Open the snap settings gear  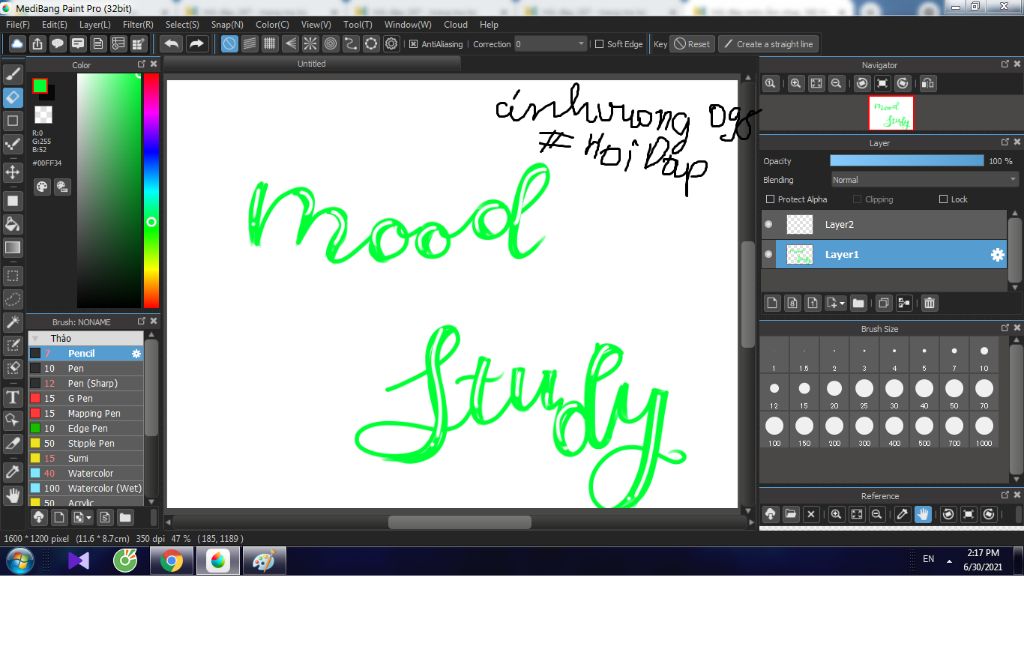point(391,44)
